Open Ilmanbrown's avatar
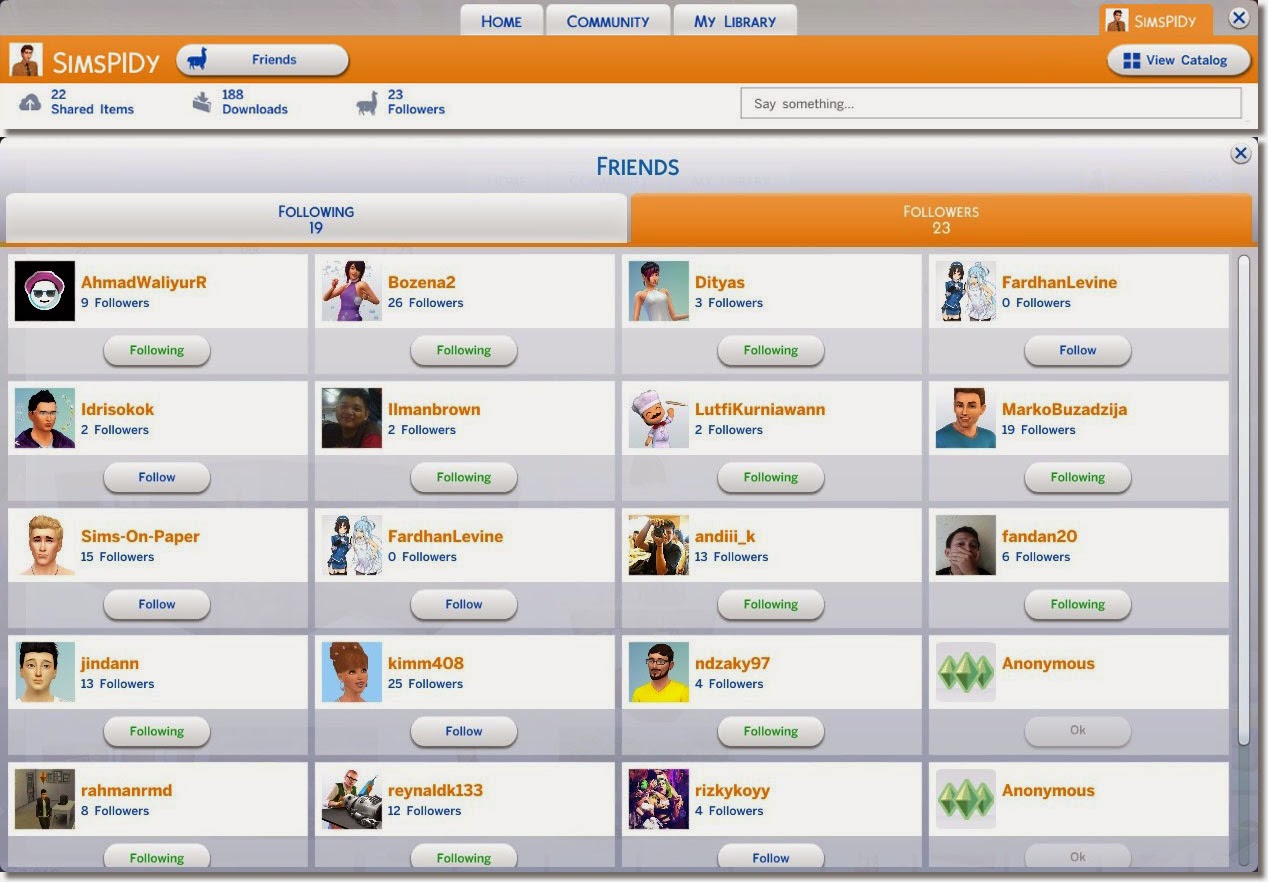The width and height of the screenshot is (1268, 882). click(352, 418)
